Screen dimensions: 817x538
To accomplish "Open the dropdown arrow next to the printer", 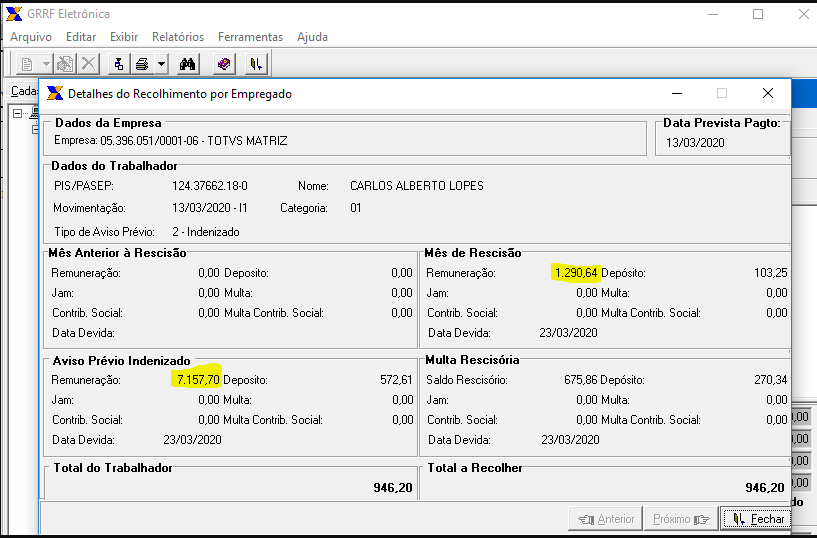I will click(162, 64).
